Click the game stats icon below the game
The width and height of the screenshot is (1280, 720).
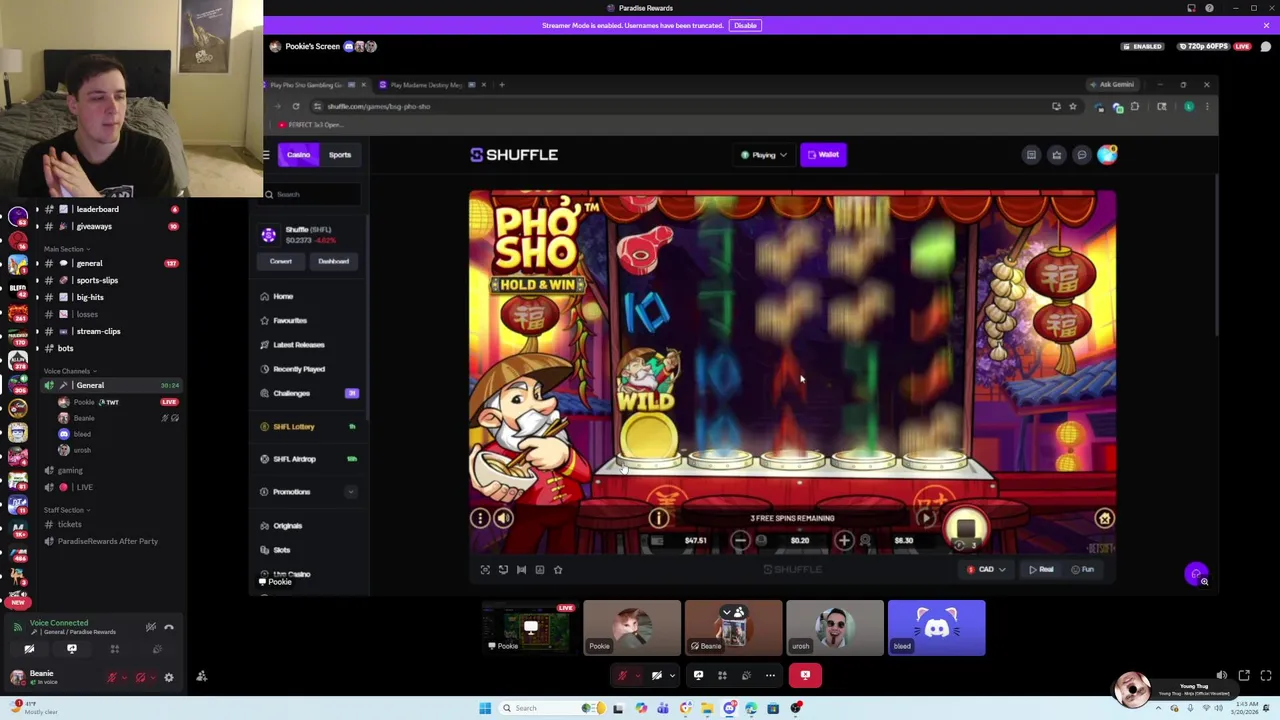pyautogui.click(x=540, y=570)
